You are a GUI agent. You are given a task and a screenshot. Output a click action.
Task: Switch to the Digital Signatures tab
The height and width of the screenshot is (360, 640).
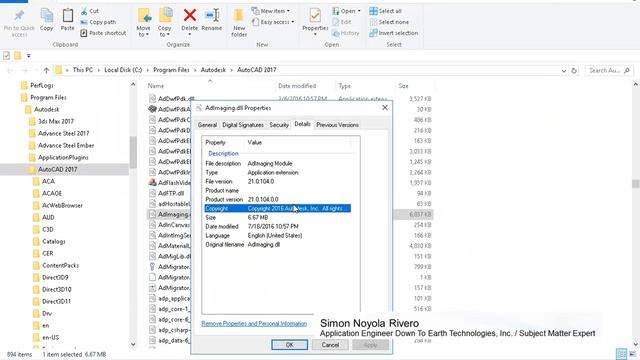point(243,125)
